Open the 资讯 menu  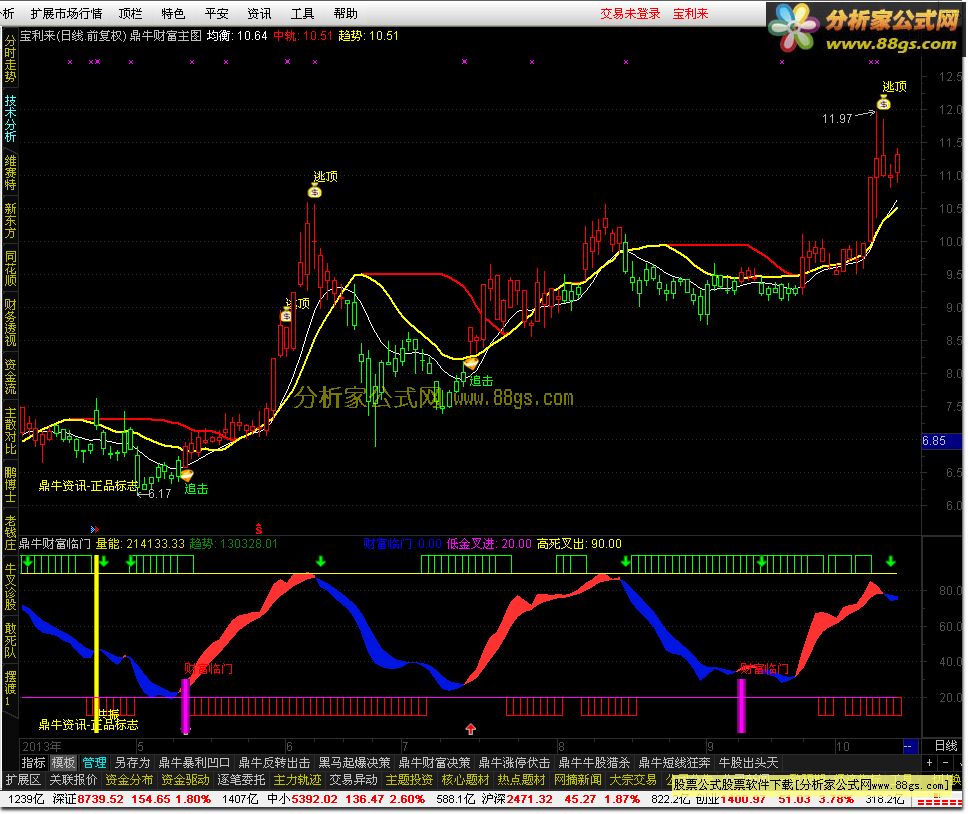click(x=259, y=14)
